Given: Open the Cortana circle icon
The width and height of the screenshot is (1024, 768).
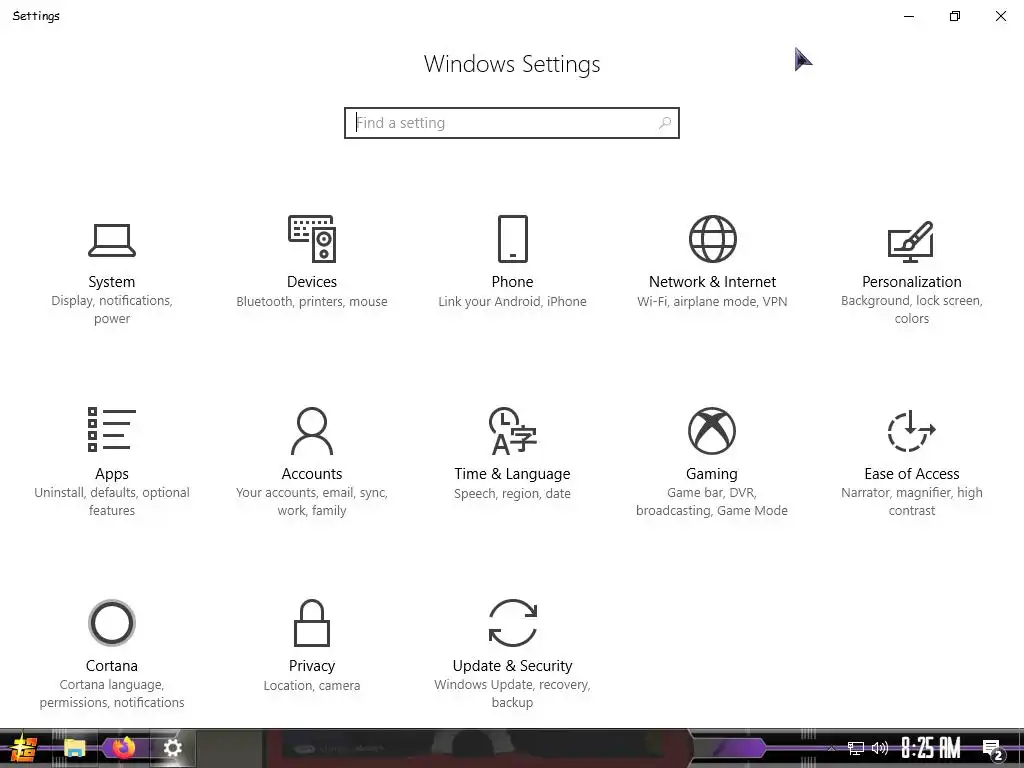Looking at the screenshot, I should coord(112,623).
